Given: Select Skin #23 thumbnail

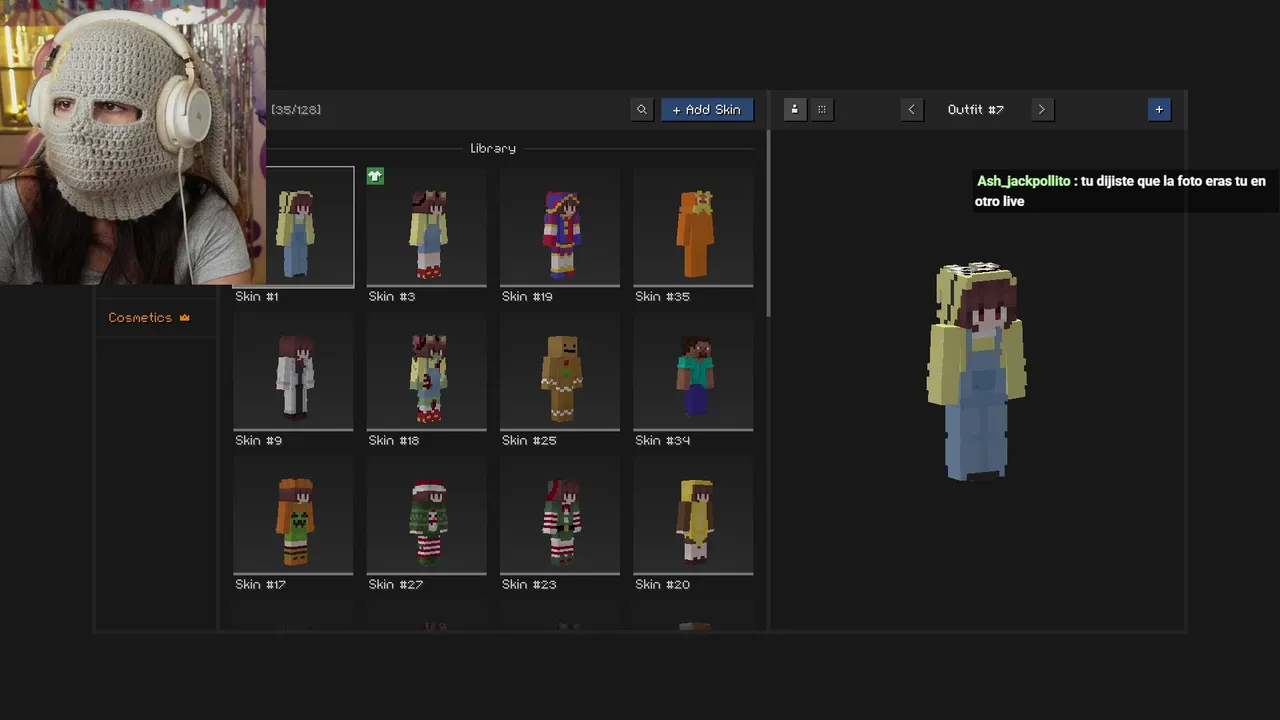Looking at the screenshot, I should (560, 515).
